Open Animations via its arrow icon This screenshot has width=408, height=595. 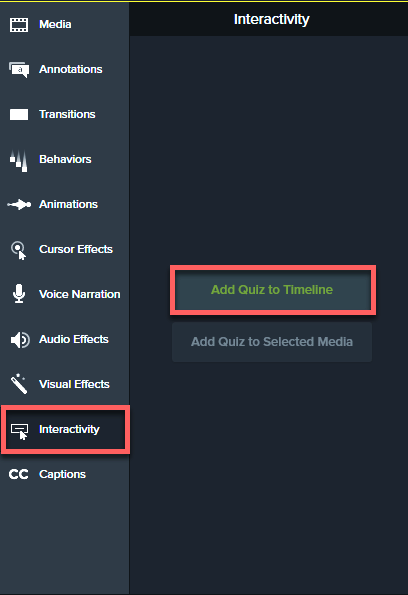click(x=19, y=205)
